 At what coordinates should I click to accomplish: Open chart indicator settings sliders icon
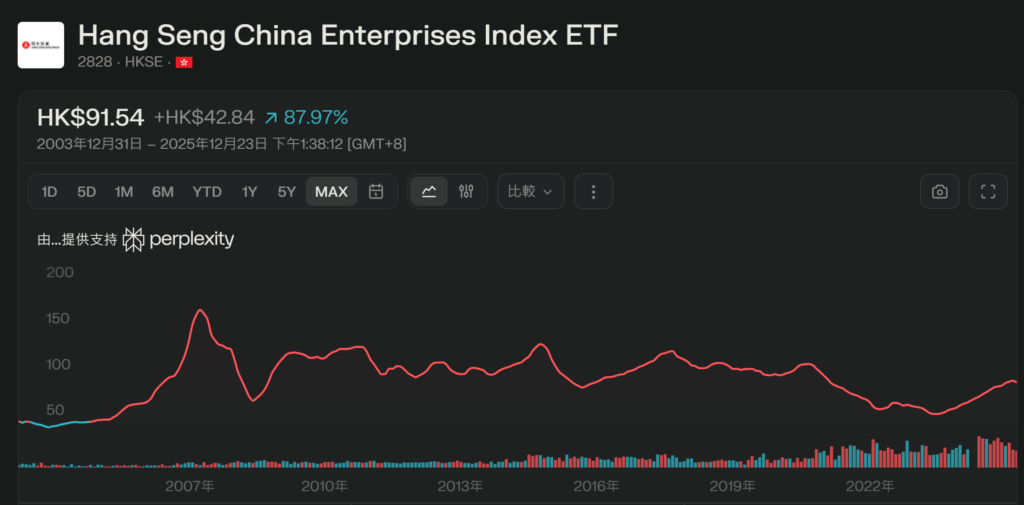tap(466, 192)
